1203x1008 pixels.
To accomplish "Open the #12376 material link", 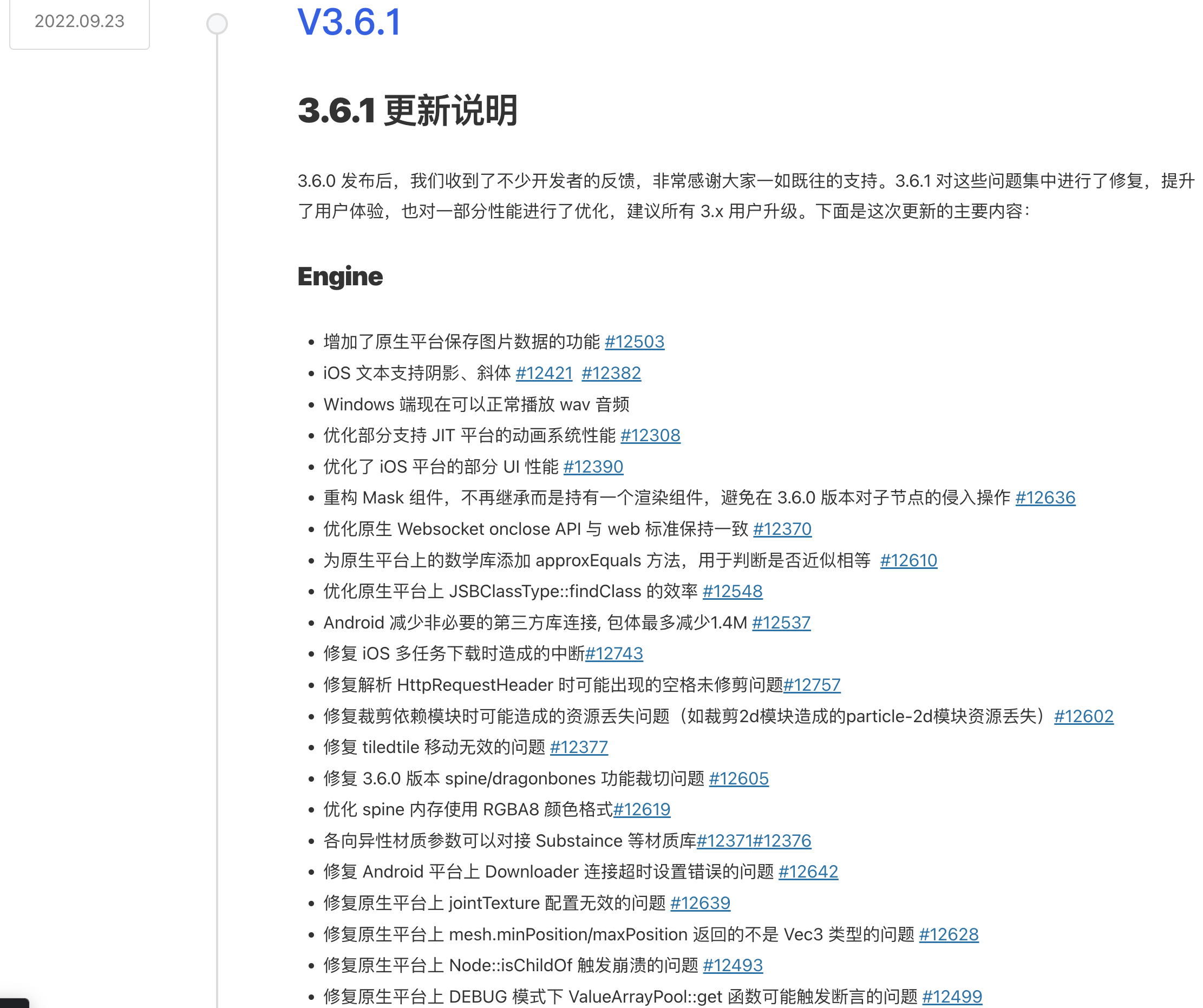I will 782,841.
